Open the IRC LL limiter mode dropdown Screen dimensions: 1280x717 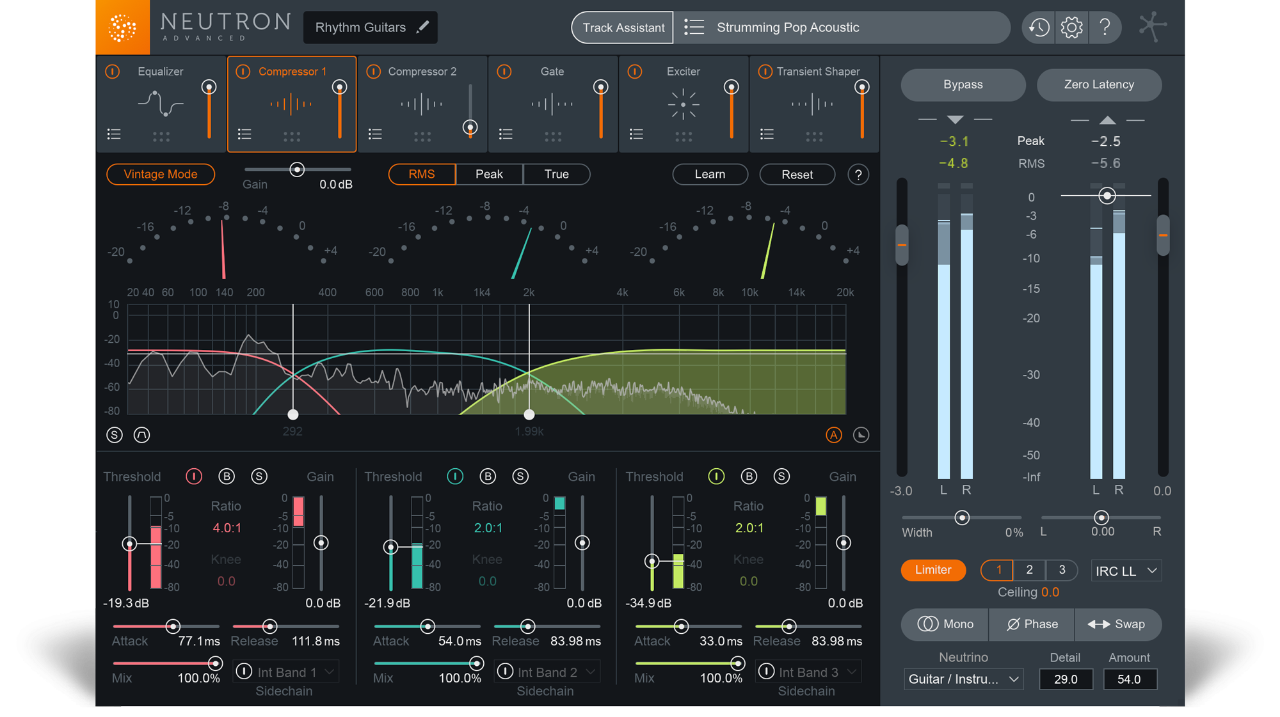click(1126, 570)
